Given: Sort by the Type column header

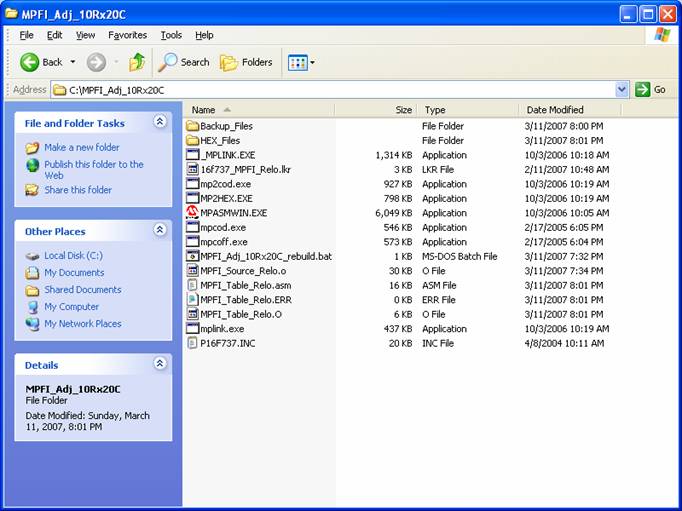Looking at the screenshot, I should coord(468,110).
